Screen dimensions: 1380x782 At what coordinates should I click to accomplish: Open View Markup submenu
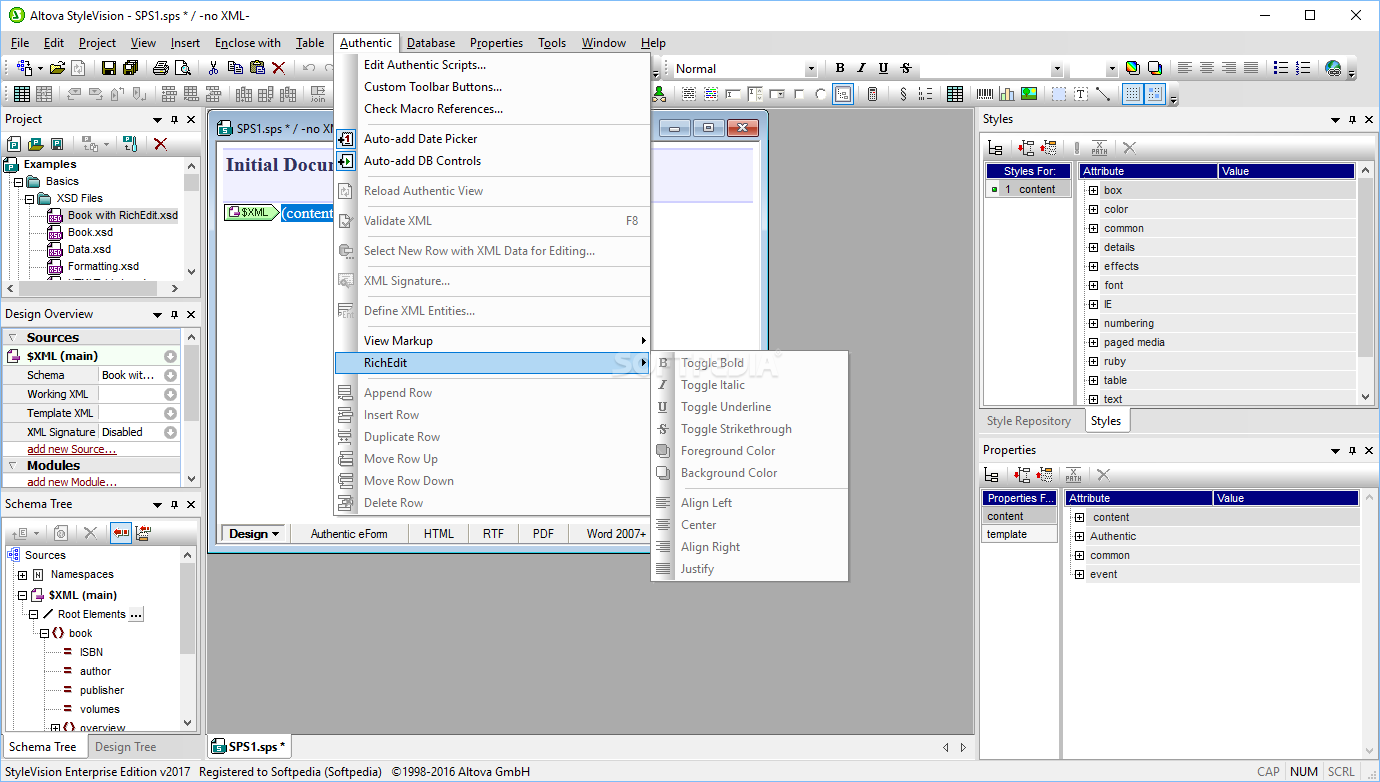(493, 341)
